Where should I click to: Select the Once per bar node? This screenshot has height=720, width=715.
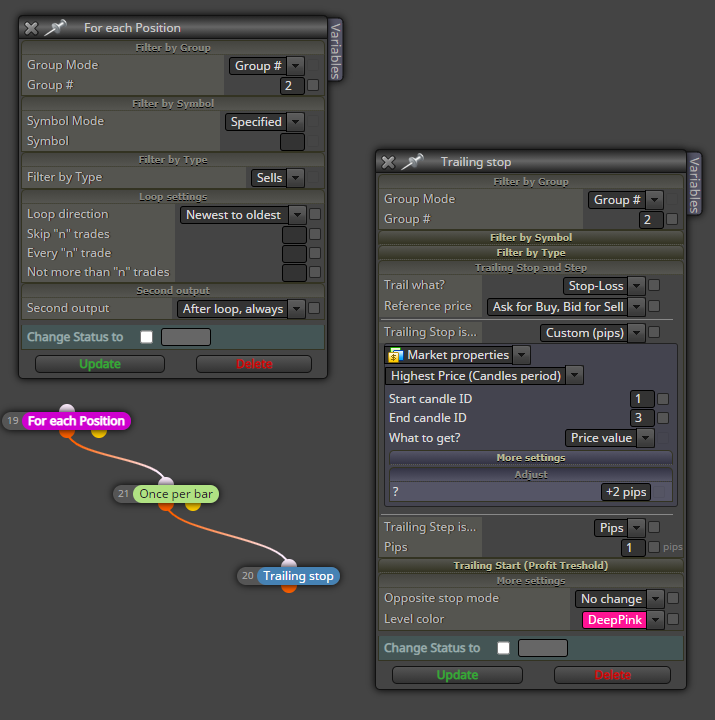[x=176, y=494]
